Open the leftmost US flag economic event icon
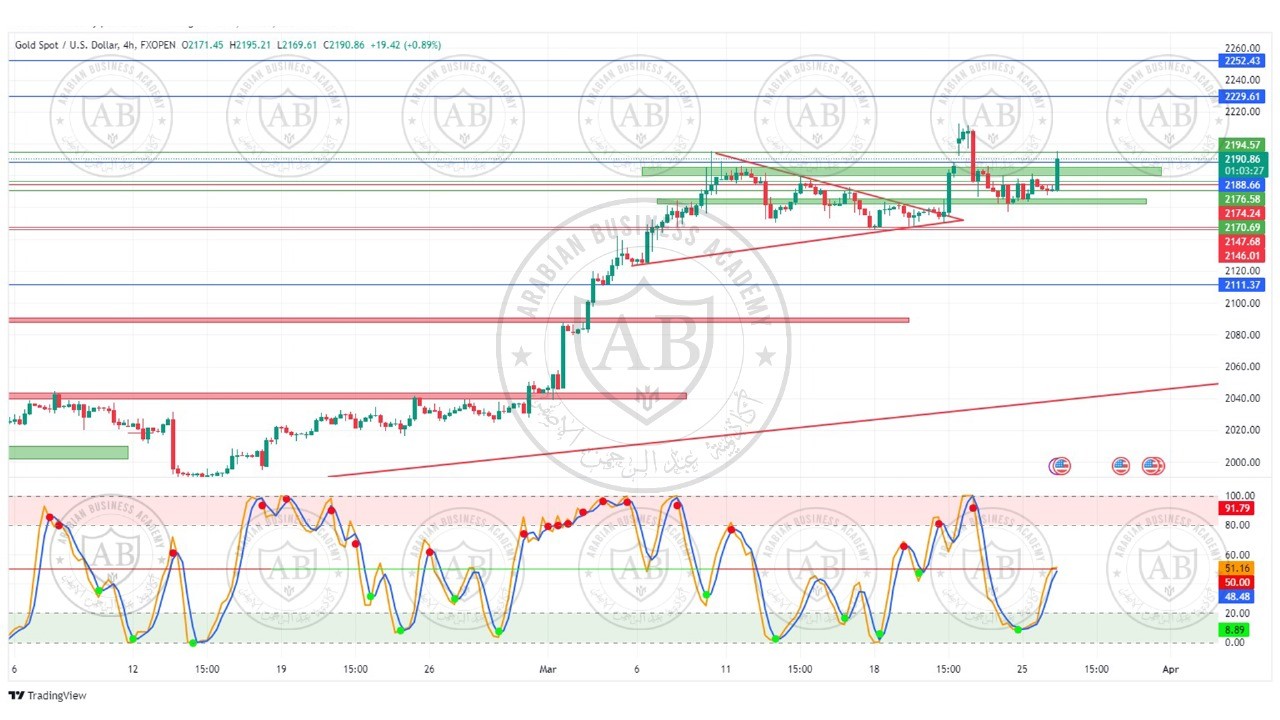Screen dimensions: 1280x720 click(1060, 465)
